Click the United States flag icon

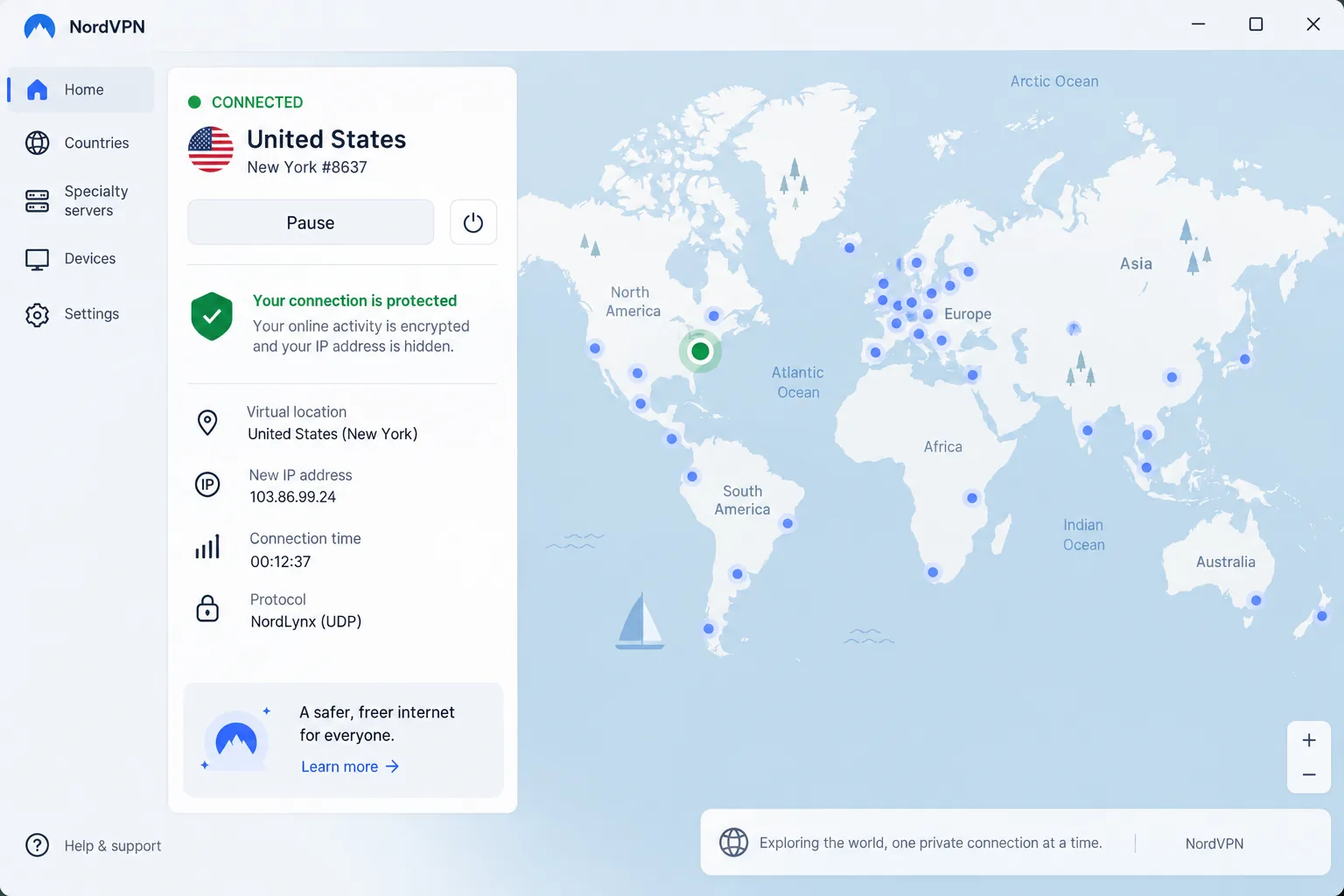coord(211,150)
